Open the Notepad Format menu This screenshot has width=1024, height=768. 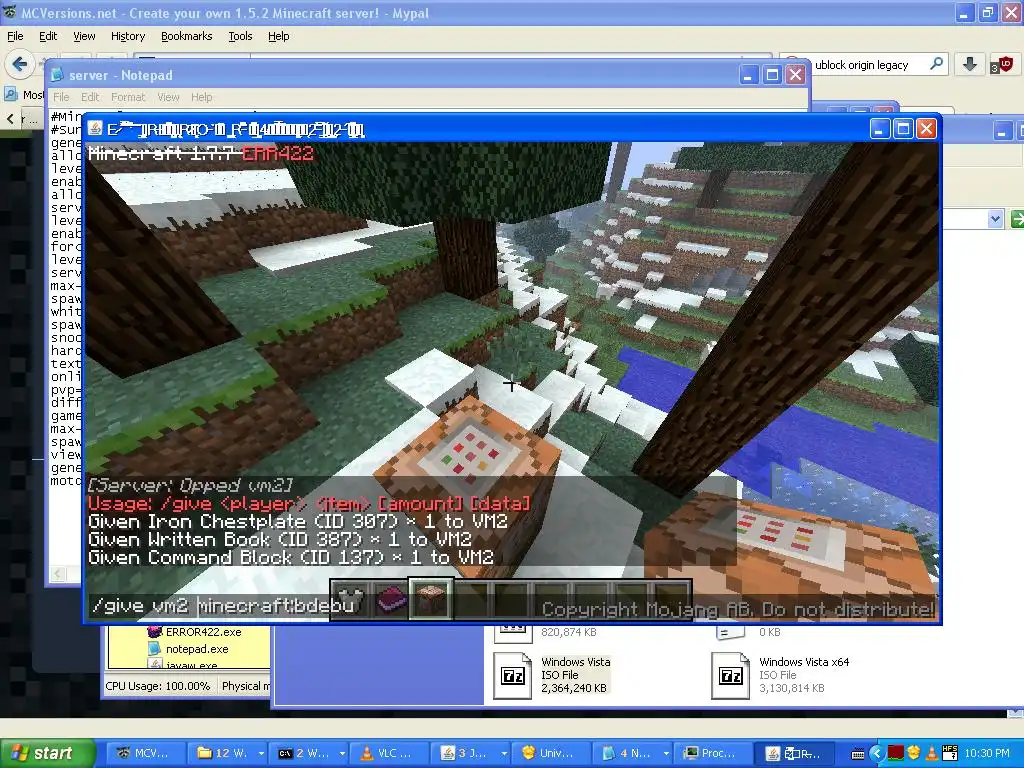[128, 97]
